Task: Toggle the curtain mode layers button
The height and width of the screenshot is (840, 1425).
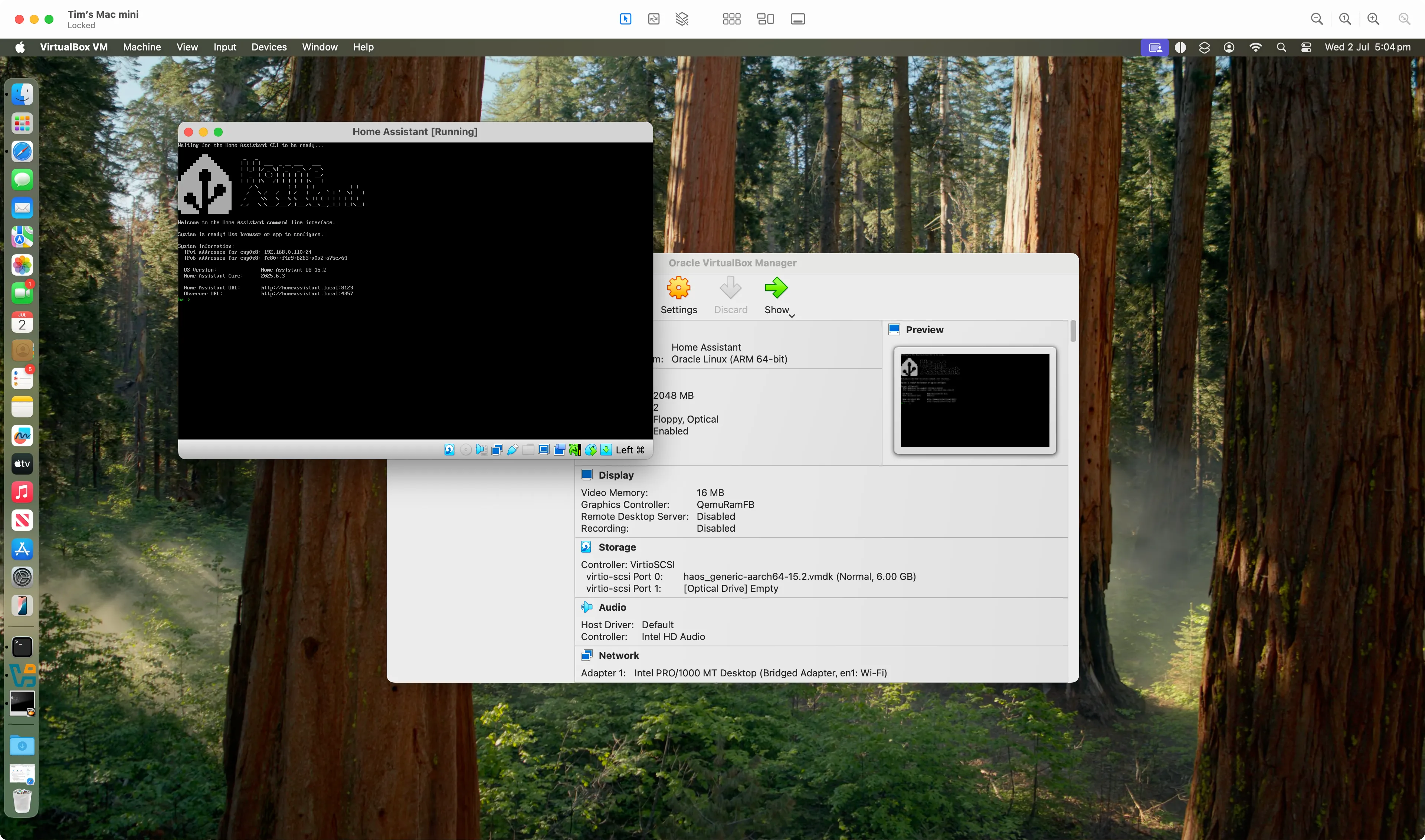Action: [x=682, y=19]
